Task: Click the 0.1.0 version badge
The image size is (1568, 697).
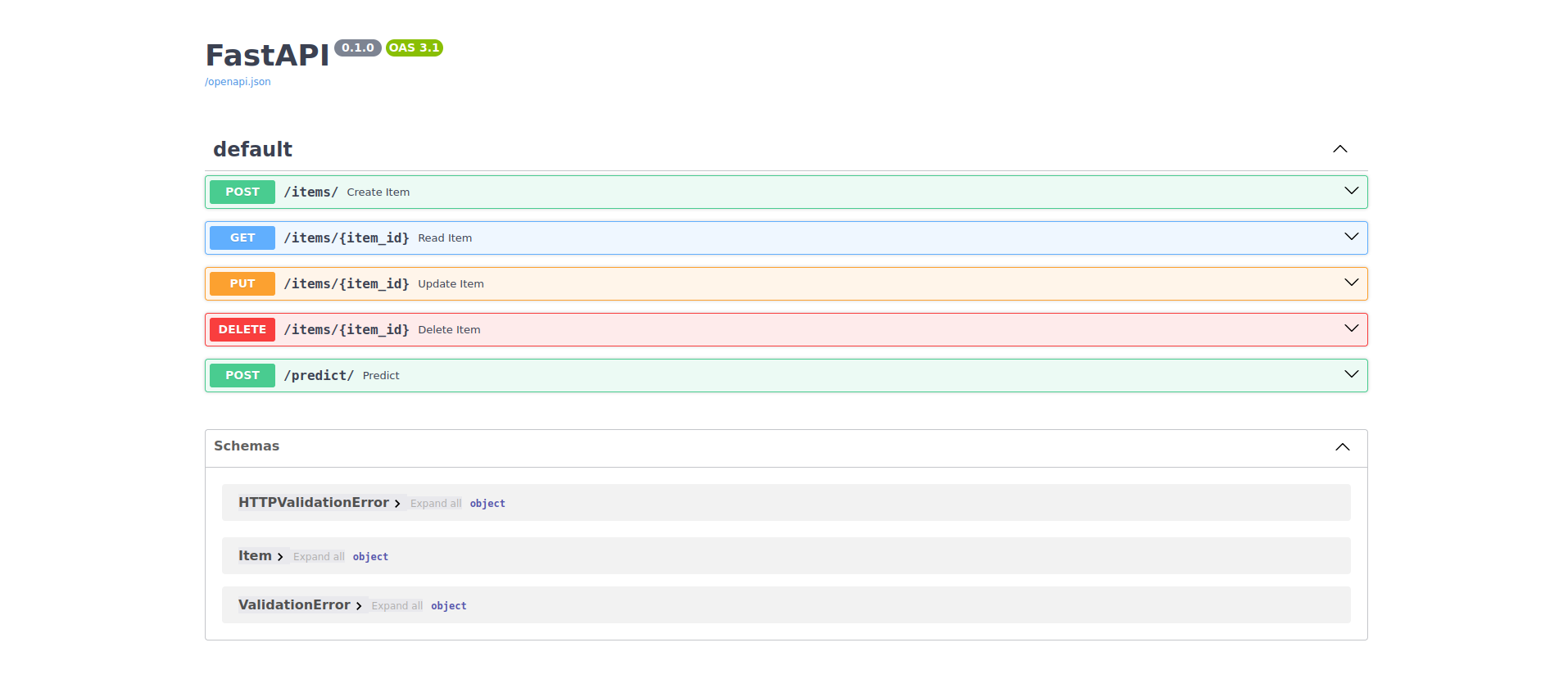Action: [x=358, y=48]
